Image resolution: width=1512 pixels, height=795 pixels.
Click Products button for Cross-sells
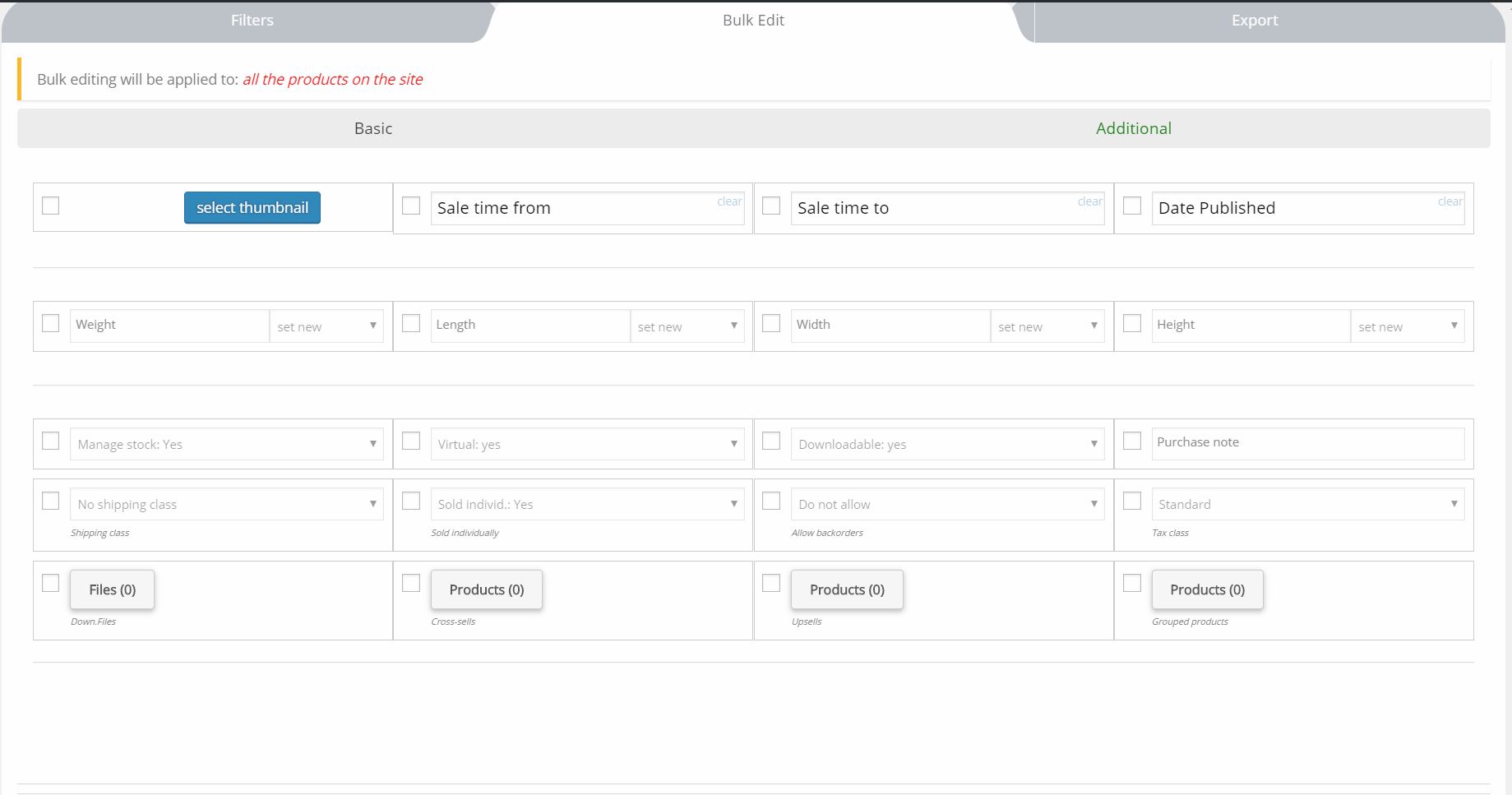(x=486, y=589)
